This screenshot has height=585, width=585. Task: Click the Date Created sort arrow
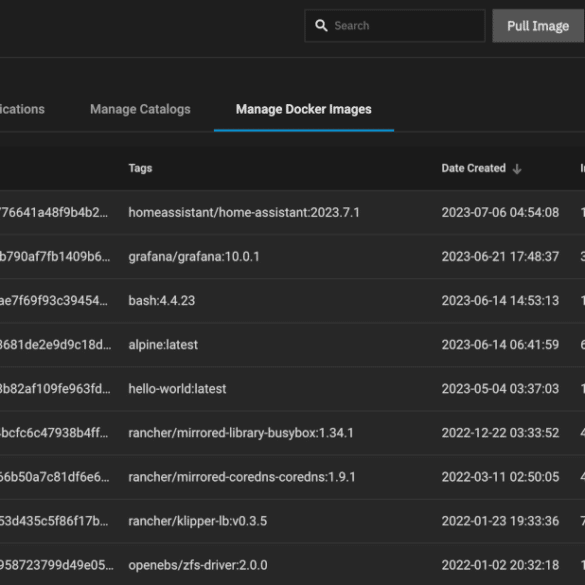pos(517,169)
